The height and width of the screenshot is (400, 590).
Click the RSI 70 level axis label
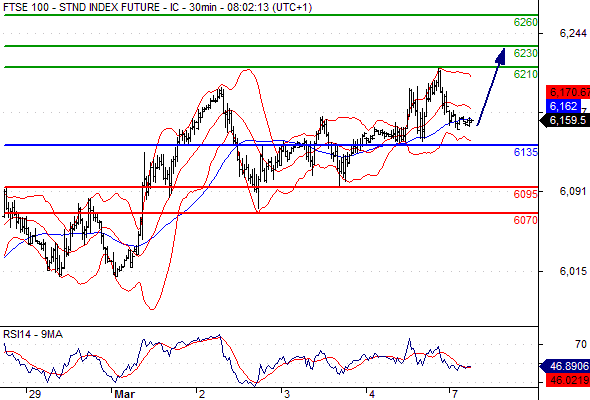point(581,344)
